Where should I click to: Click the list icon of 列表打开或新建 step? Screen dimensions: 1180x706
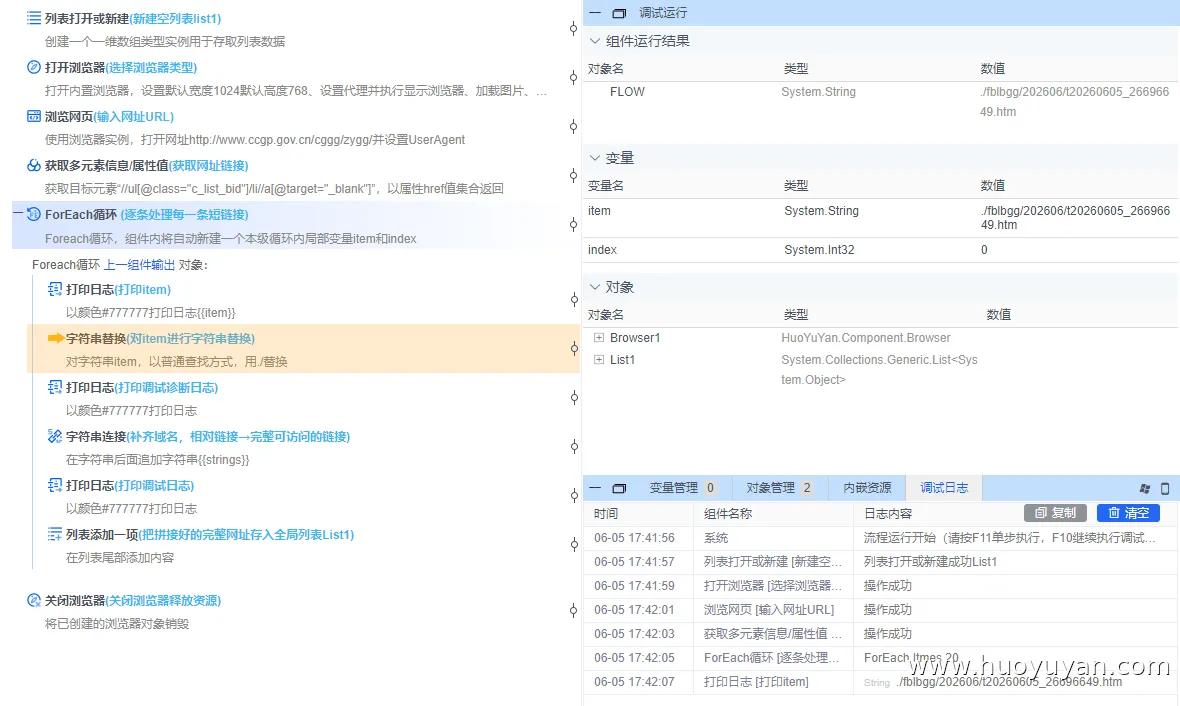click(34, 18)
